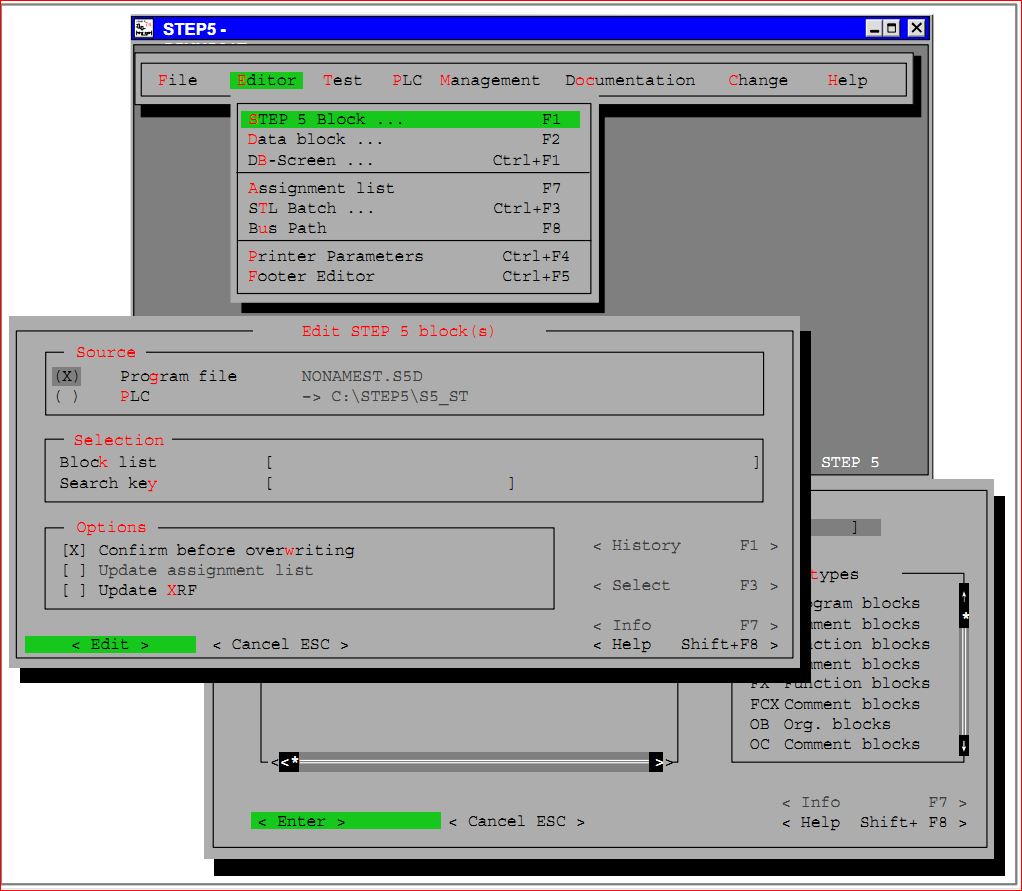Click the Select F3 button
This screenshot has height=891, width=1022.
coord(685,585)
